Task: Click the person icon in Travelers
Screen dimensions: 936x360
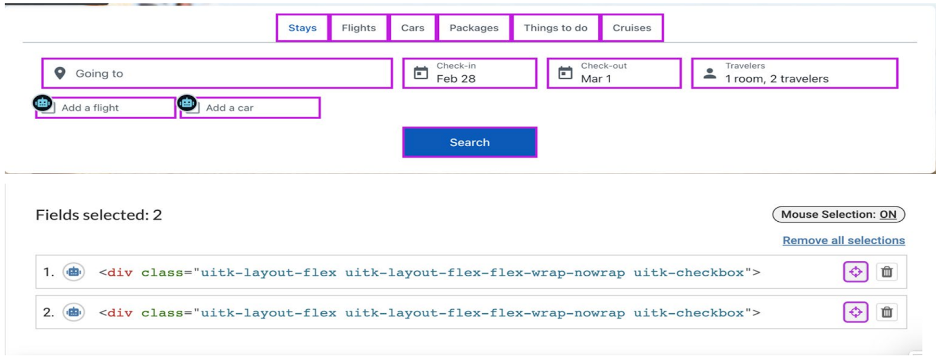Action: (x=710, y=73)
